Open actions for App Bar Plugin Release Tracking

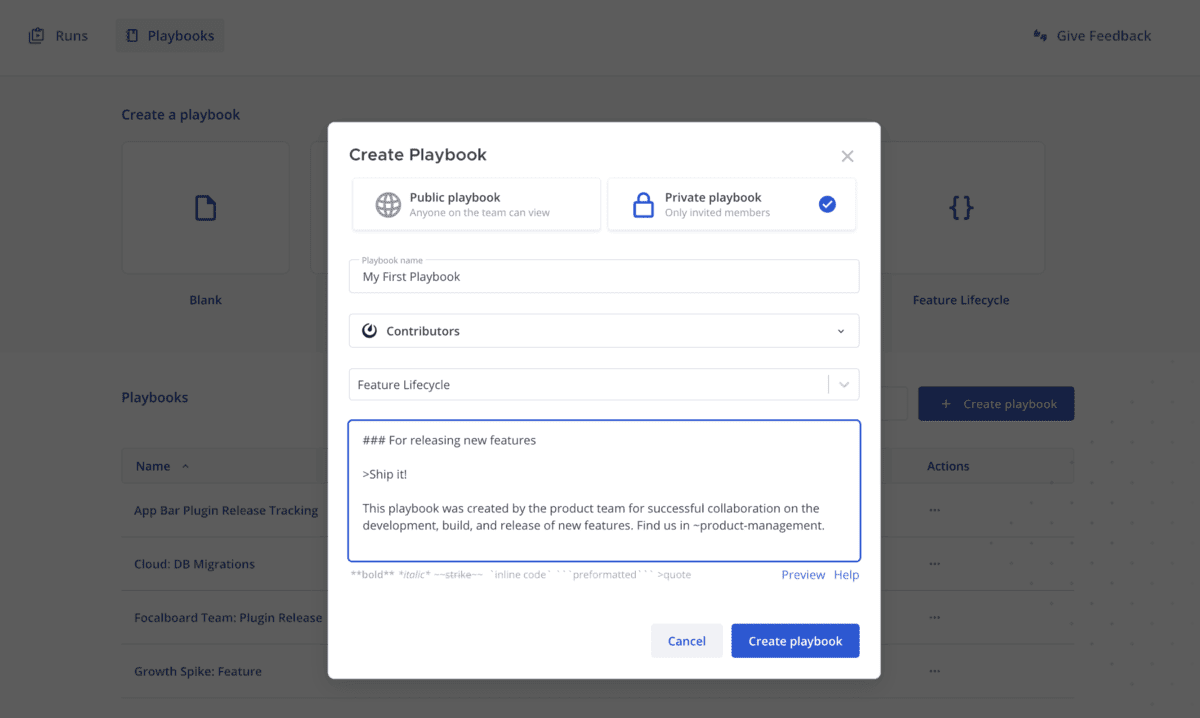click(934, 509)
